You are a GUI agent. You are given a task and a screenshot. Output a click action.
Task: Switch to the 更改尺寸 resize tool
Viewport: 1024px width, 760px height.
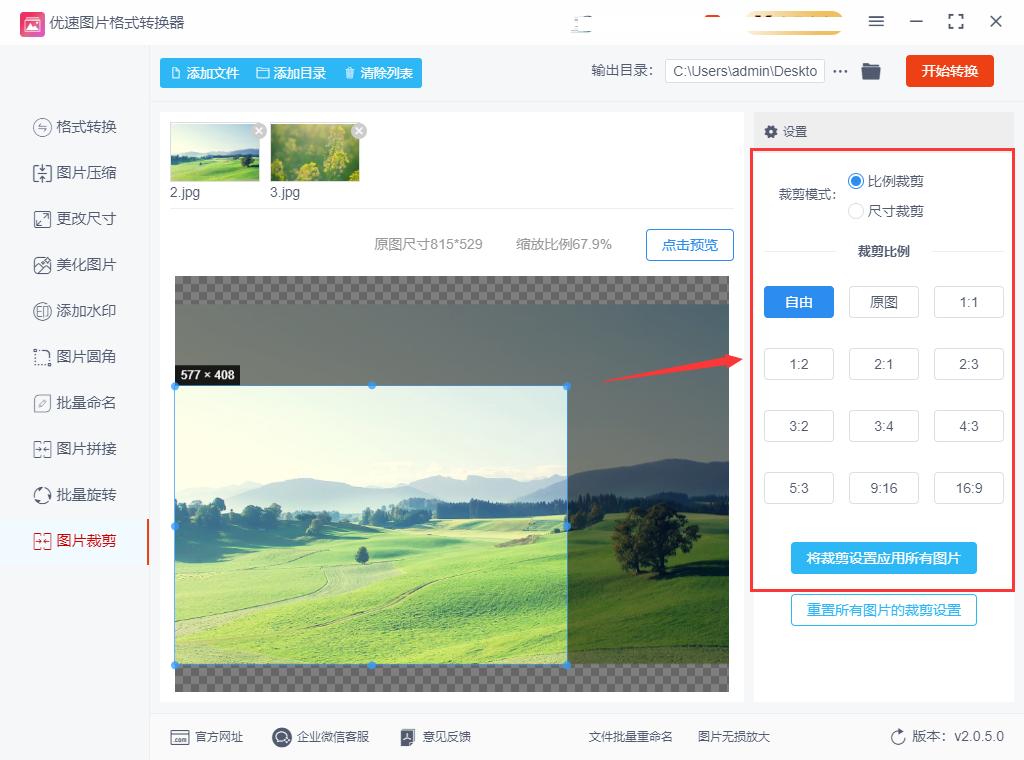(x=82, y=219)
